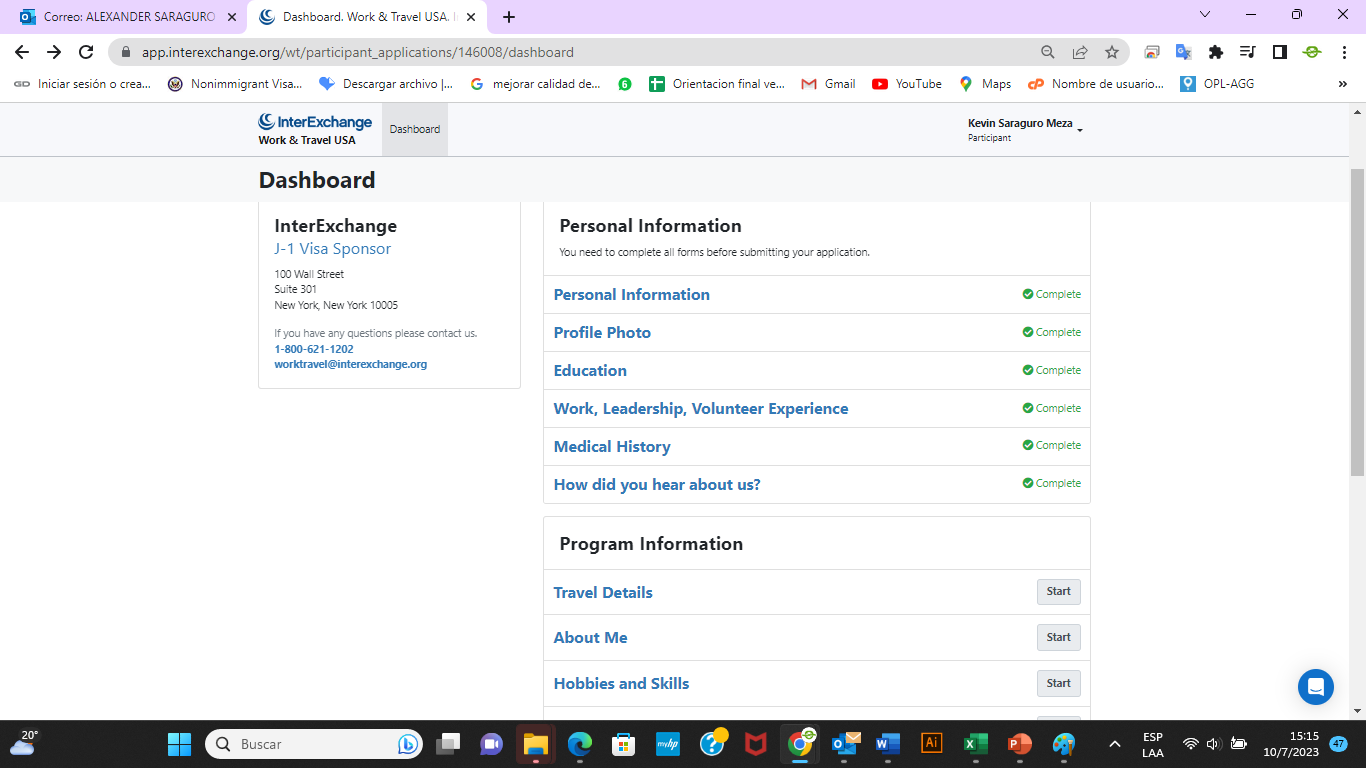
Task: Open the Medical History form link
Action: pyautogui.click(x=612, y=447)
